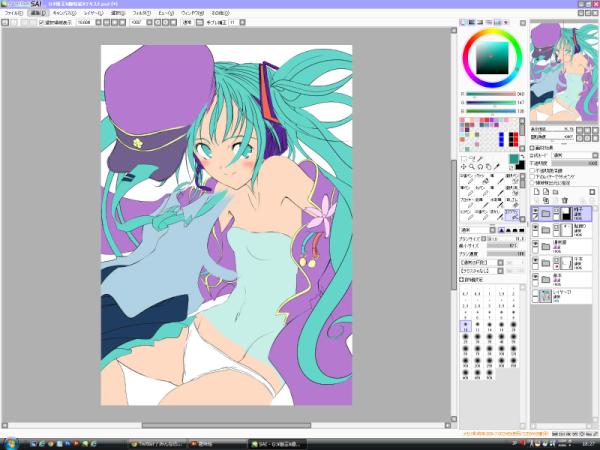Create a new linework layer
The height and width of the screenshot is (450, 600).
point(546,192)
